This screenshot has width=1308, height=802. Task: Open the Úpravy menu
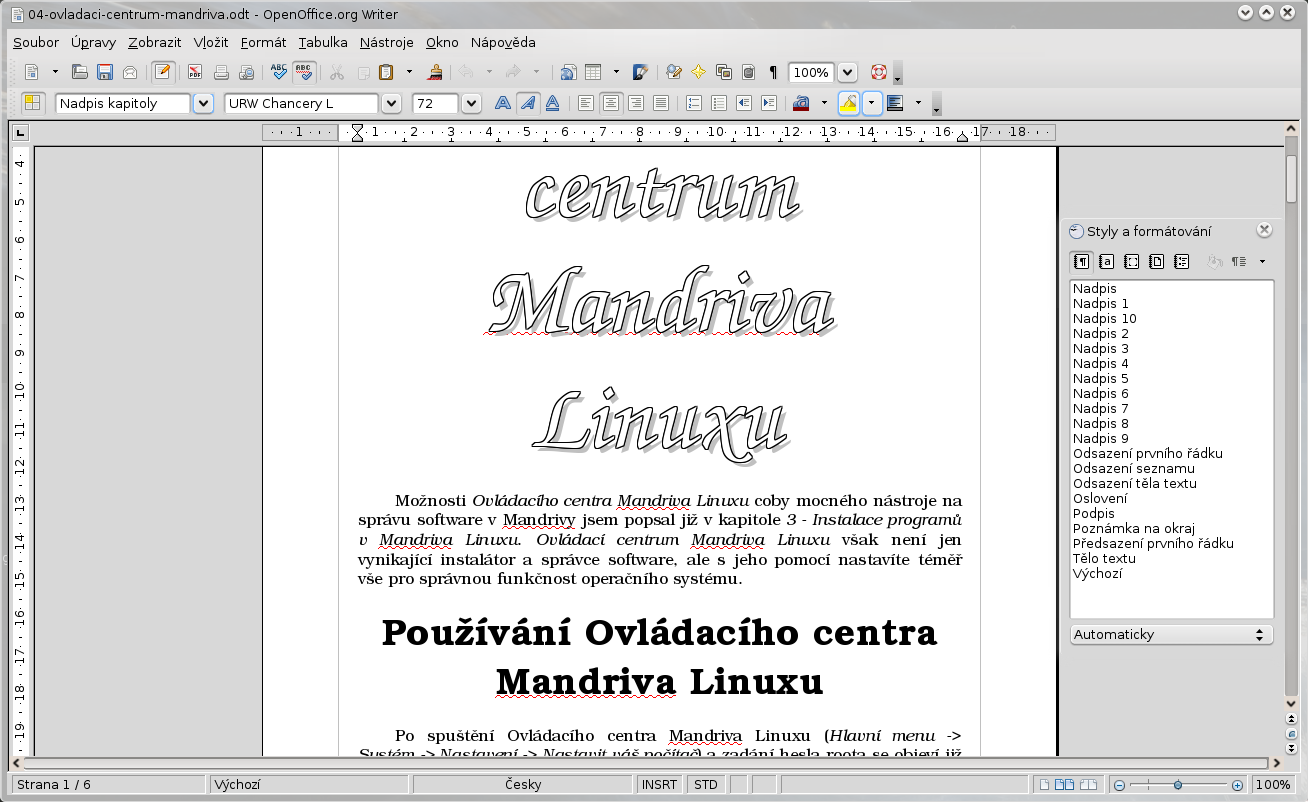click(94, 42)
